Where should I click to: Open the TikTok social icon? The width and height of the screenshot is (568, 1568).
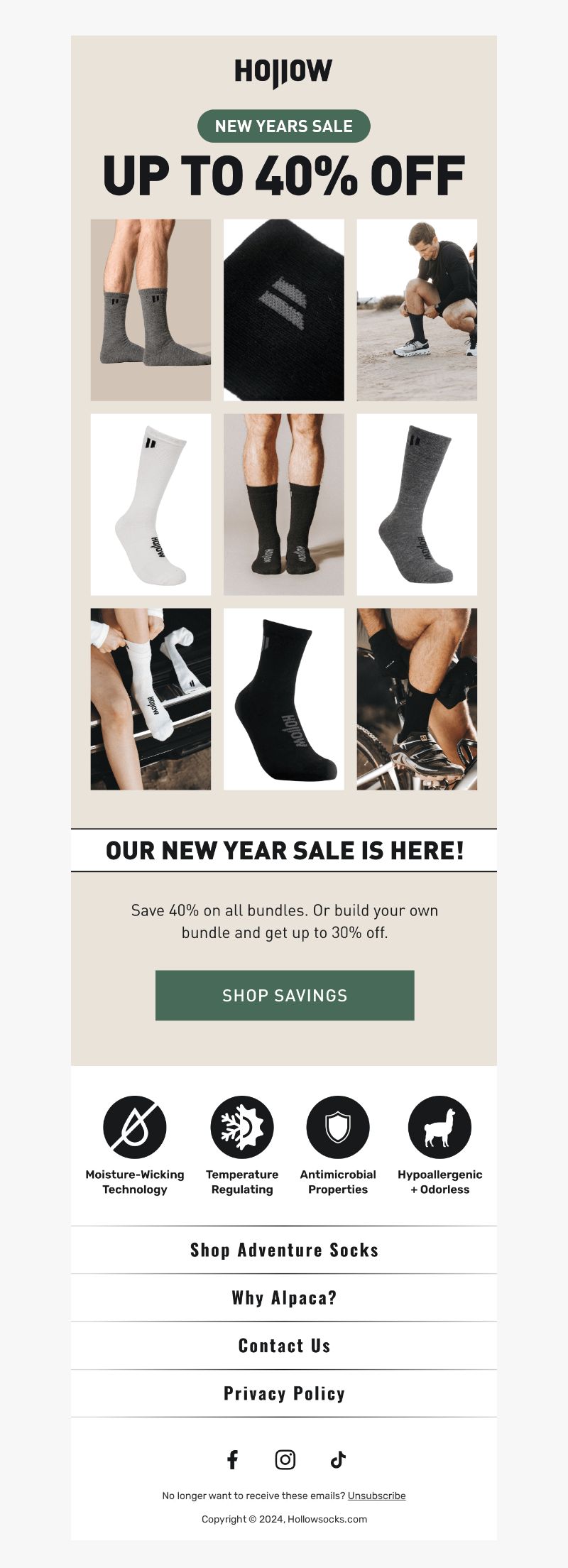pyautogui.click(x=338, y=1459)
